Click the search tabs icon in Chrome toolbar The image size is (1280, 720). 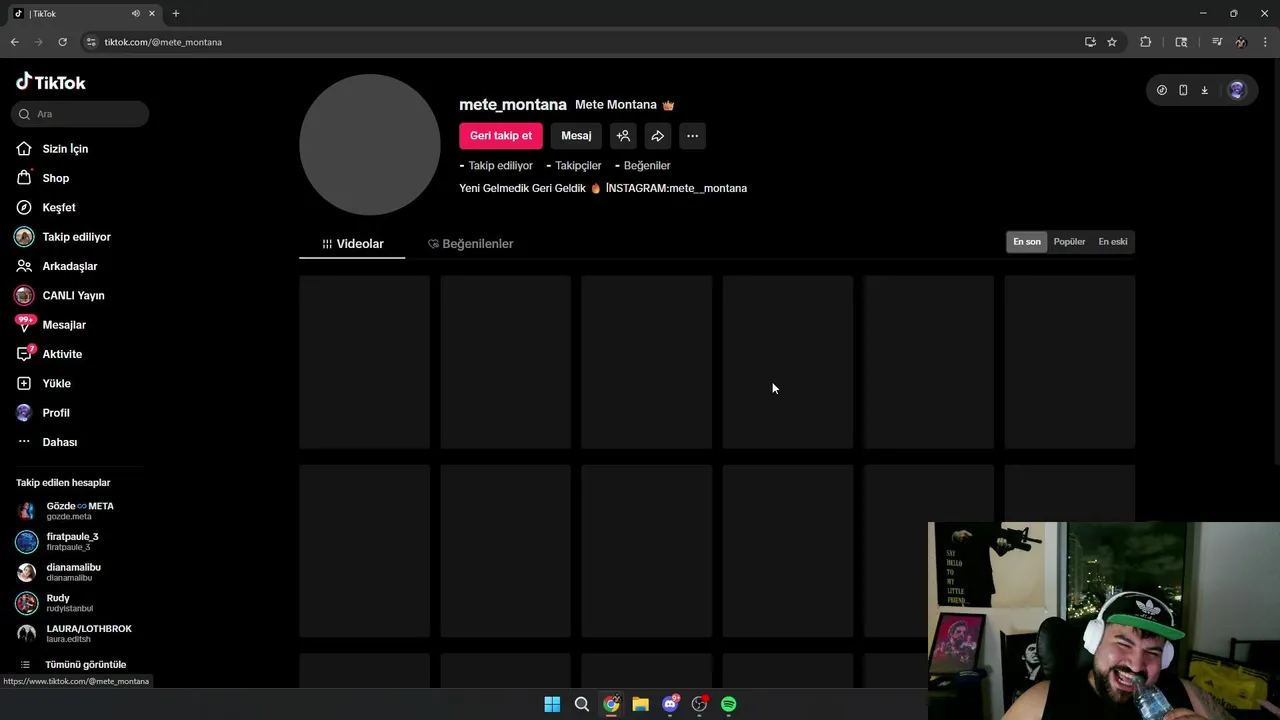coord(1181,42)
